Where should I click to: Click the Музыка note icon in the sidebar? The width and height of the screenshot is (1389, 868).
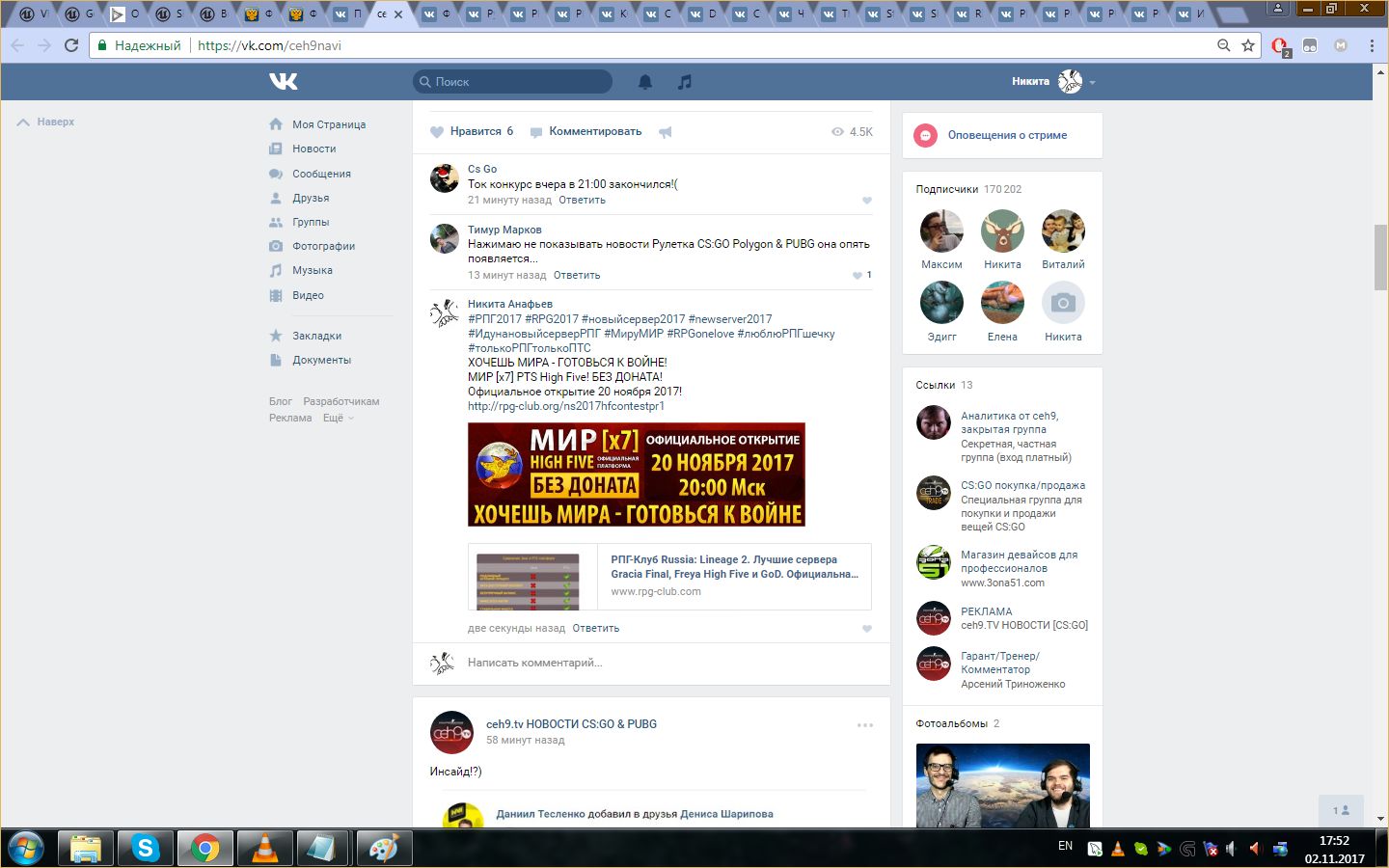click(276, 270)
